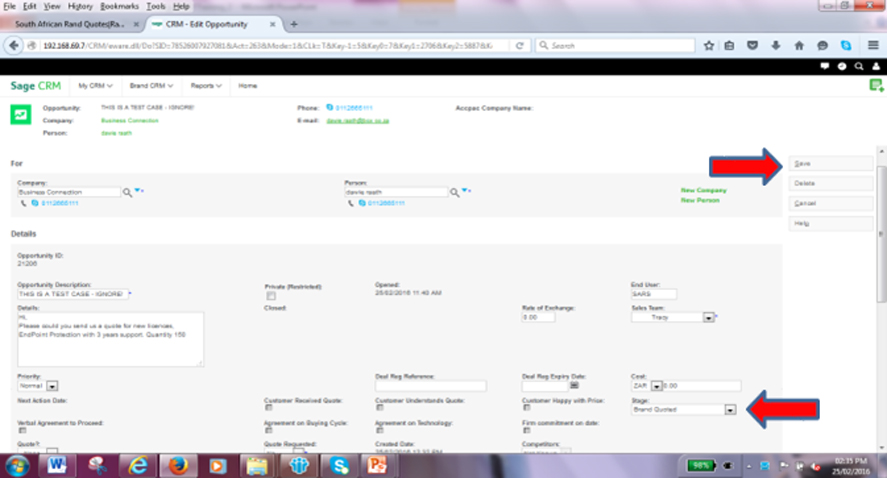Viewport: 887px width, 478px height.
Task: Tick Customer Understands Quote checkbox
Action: coord(380,407)
